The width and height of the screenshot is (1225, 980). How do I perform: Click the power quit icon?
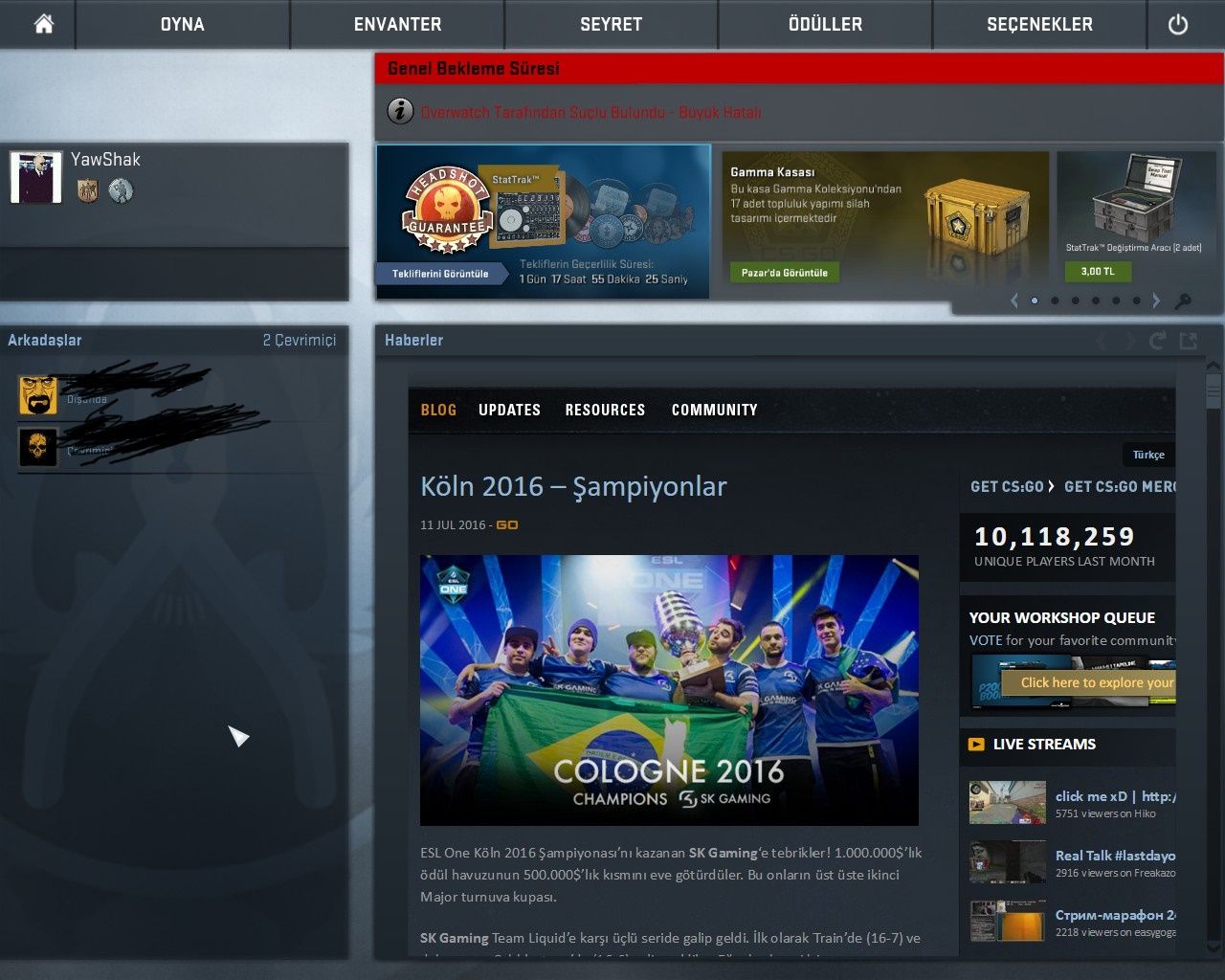click(1178, 24)
